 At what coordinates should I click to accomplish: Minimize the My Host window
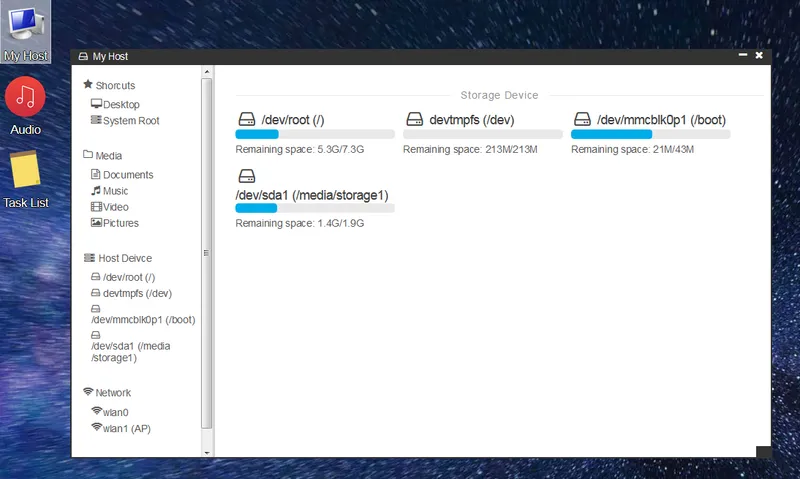[x=741, y=56]
